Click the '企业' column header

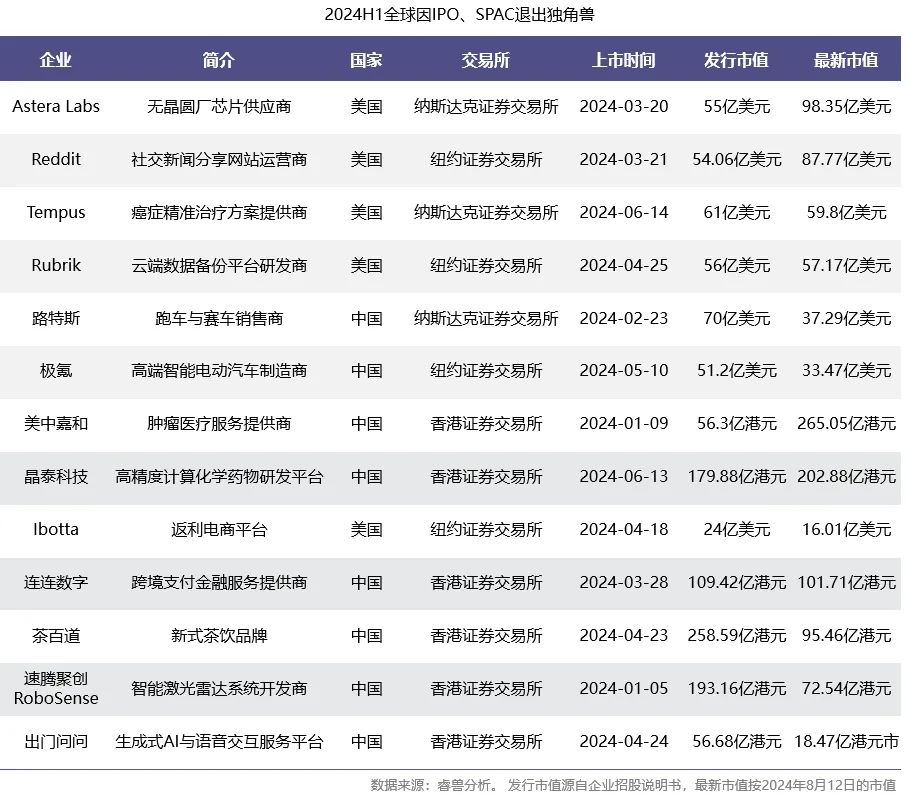pos(56,60)
